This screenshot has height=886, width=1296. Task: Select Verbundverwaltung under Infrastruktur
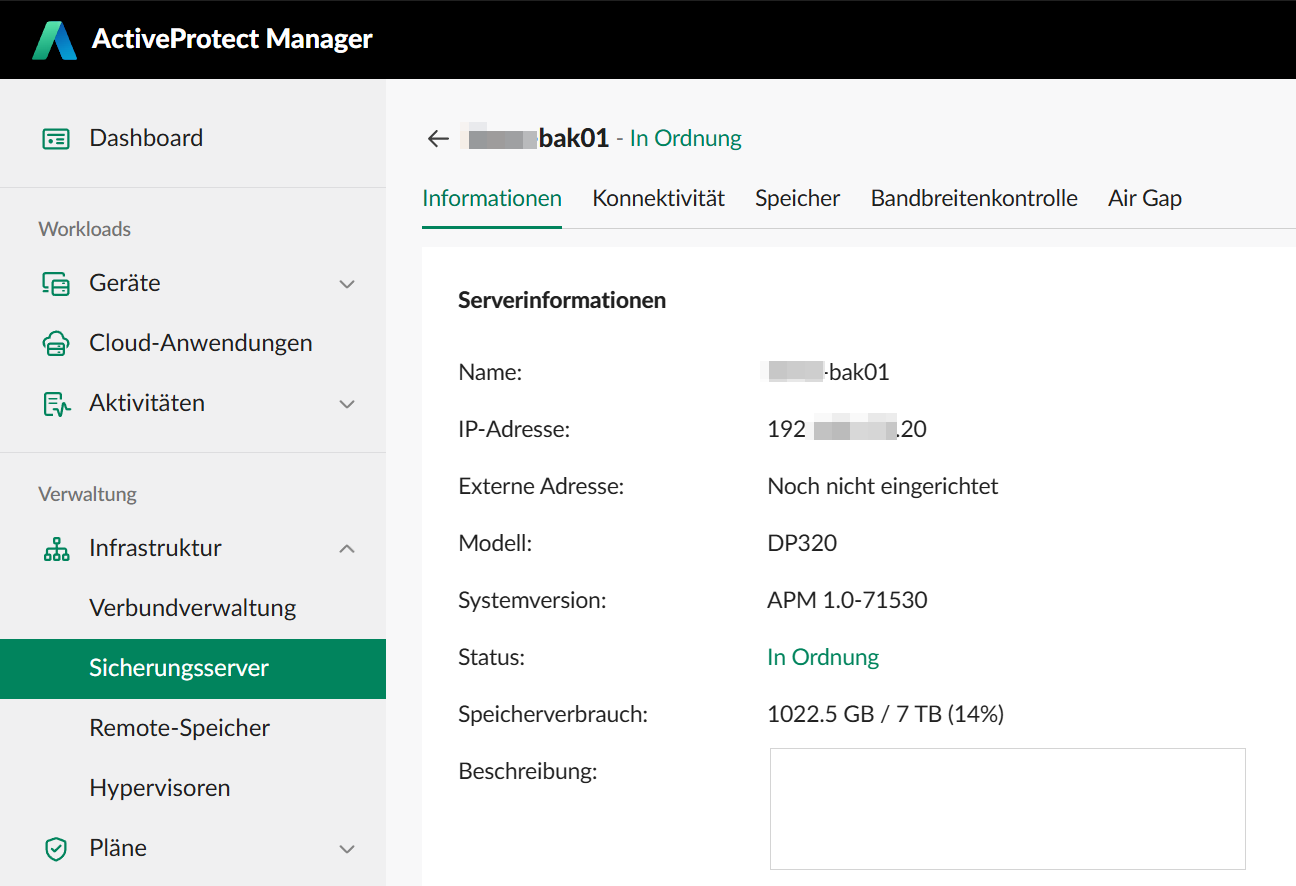coord(193,608)
